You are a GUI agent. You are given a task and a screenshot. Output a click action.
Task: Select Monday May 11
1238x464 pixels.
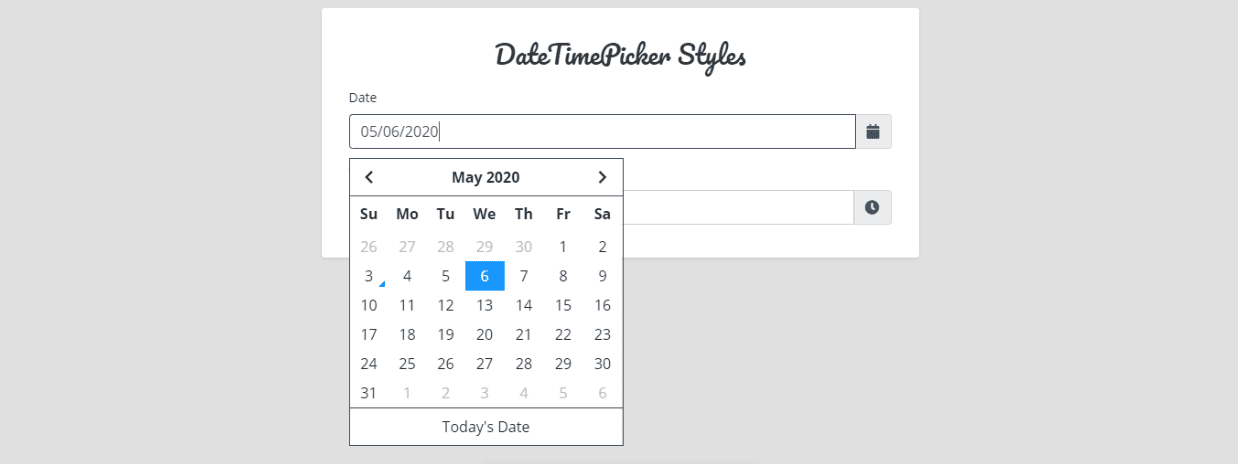pyautogui.click(x=407, y=305)
